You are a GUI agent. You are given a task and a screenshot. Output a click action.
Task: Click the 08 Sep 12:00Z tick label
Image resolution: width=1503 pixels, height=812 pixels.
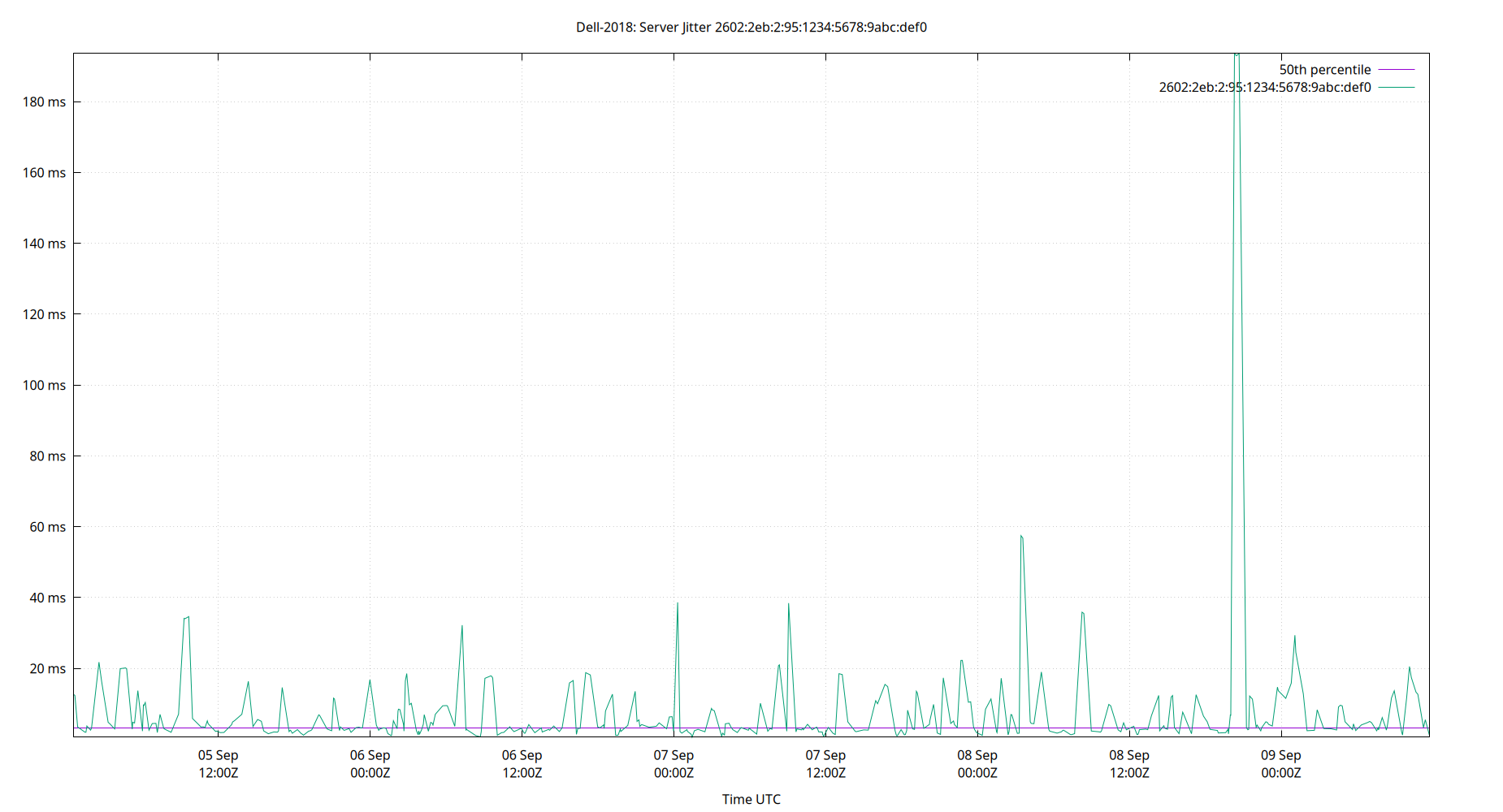pos(1130,764)
